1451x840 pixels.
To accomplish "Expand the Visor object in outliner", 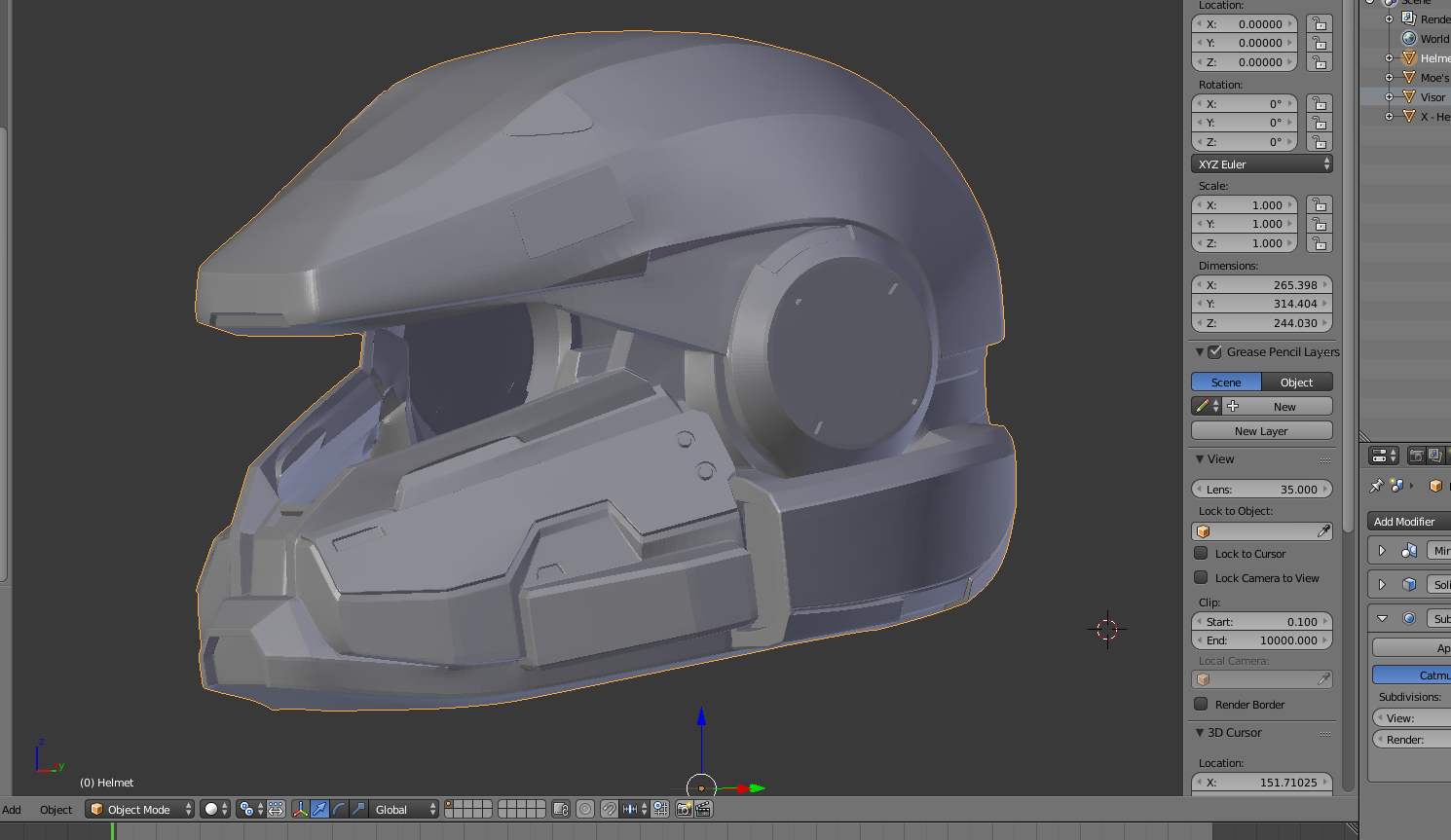I will click(1390, 97).
